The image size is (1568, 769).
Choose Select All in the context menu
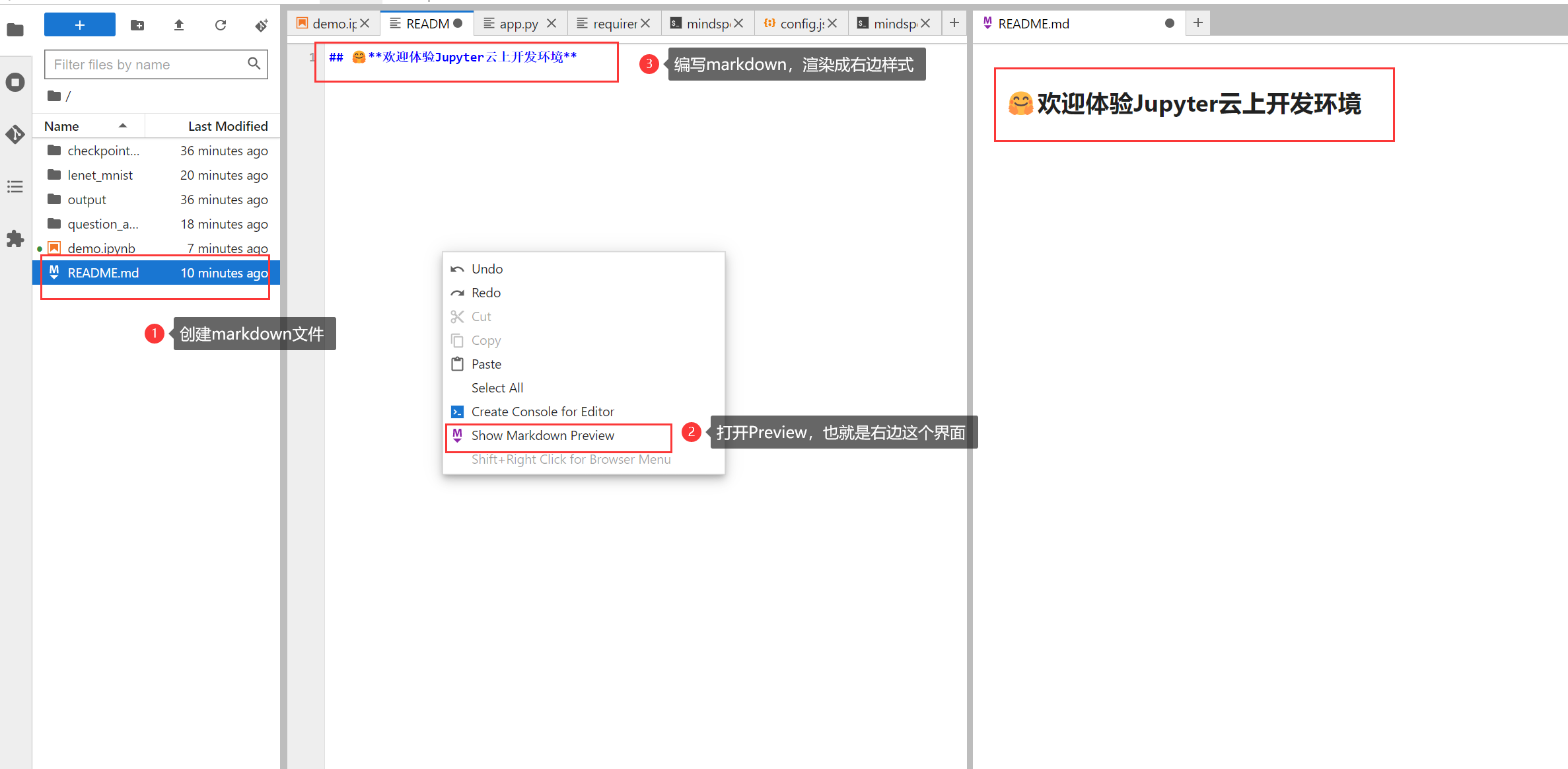497,387
